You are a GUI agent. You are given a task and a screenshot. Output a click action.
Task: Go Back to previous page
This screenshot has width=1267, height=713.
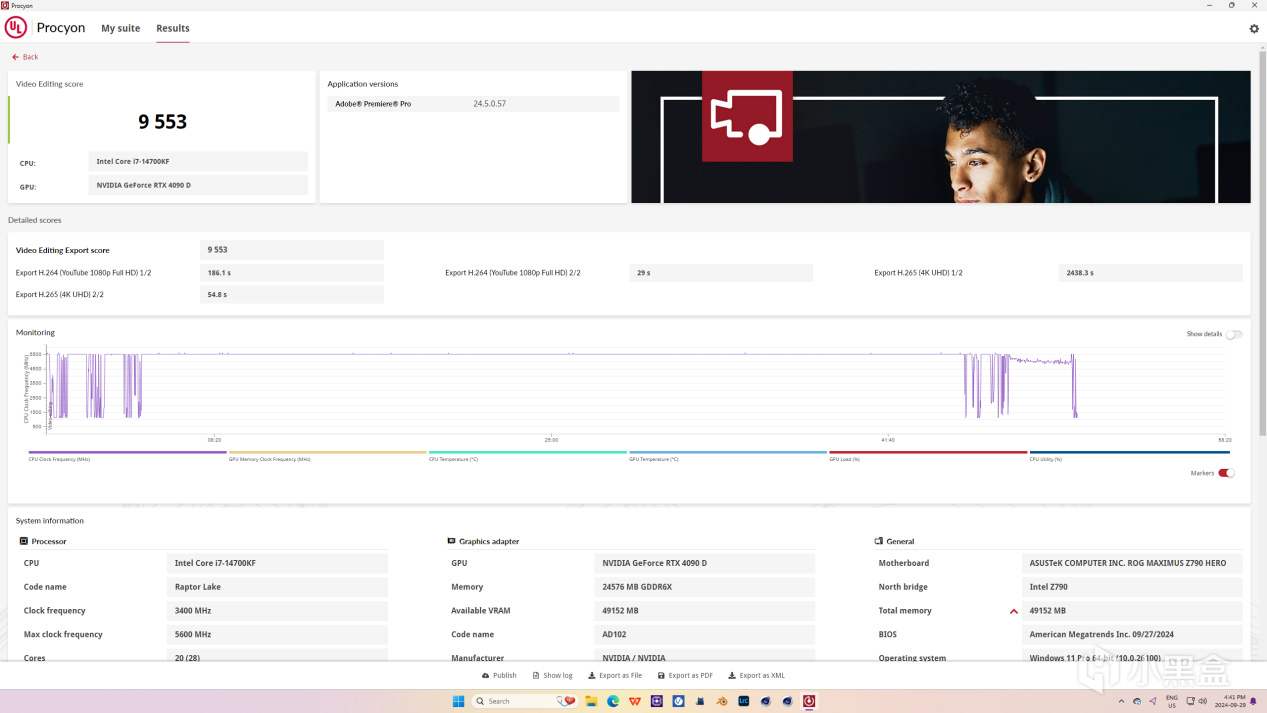coord(25,57)
